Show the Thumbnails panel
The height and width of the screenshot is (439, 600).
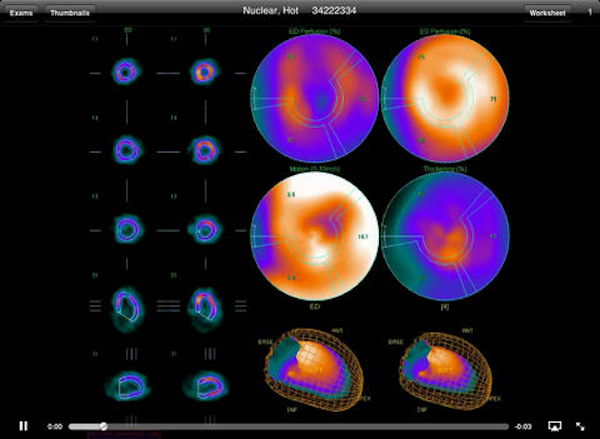pos(70,12)
